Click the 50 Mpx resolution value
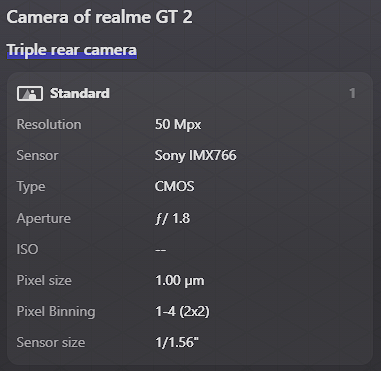Viewport: 381px width, 371px height. pos(178,125)
